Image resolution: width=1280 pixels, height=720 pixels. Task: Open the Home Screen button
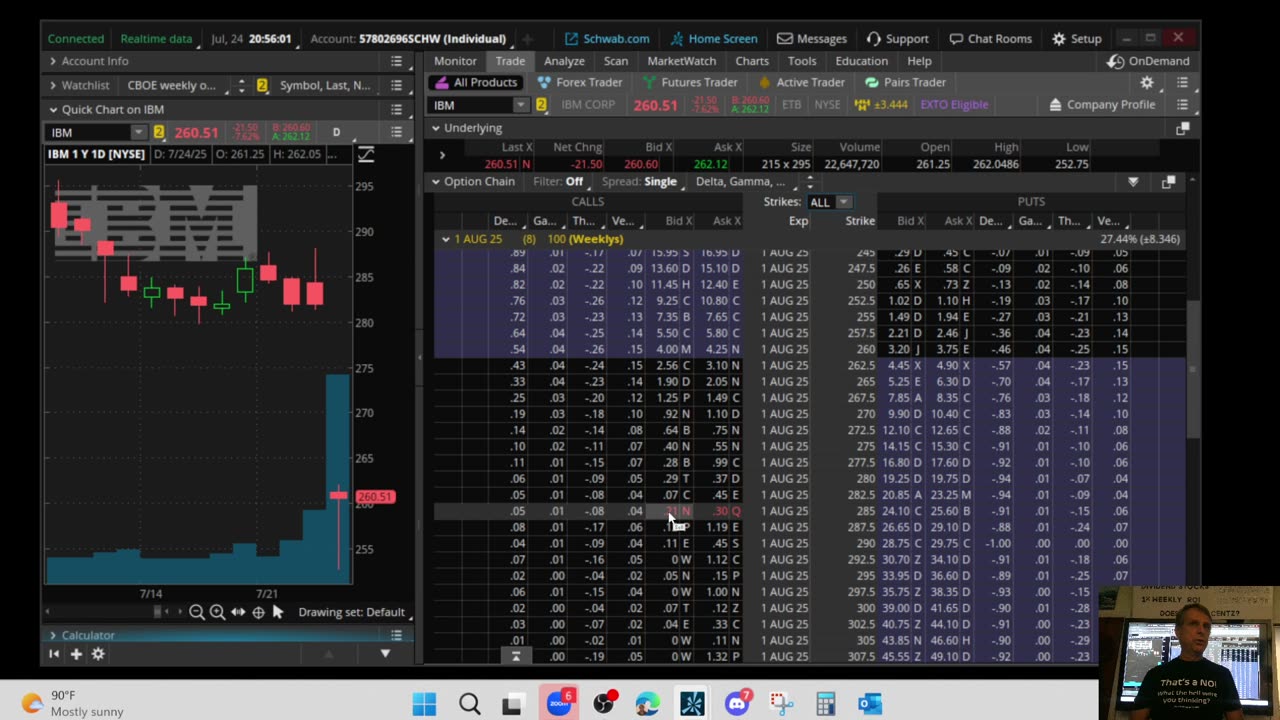tap(713, 39)
